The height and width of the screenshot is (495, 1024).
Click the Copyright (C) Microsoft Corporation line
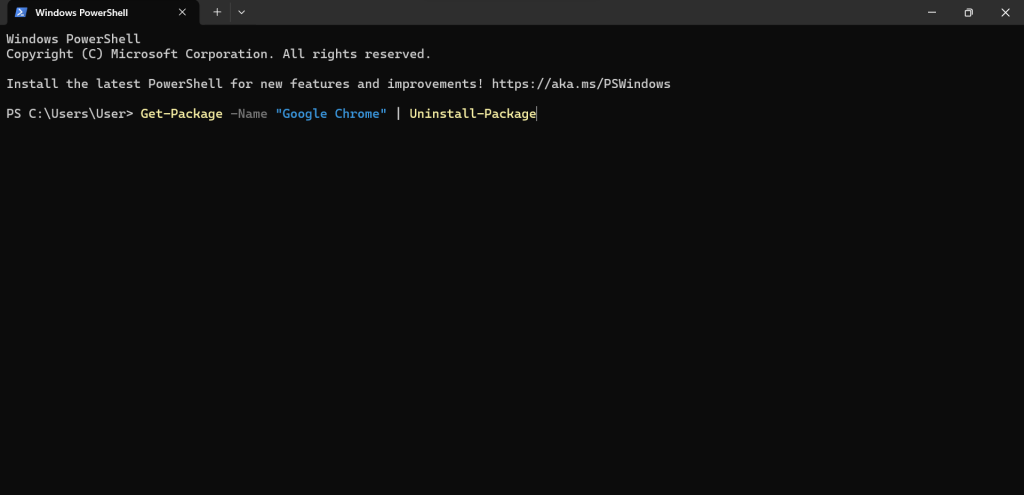(219, 54)
